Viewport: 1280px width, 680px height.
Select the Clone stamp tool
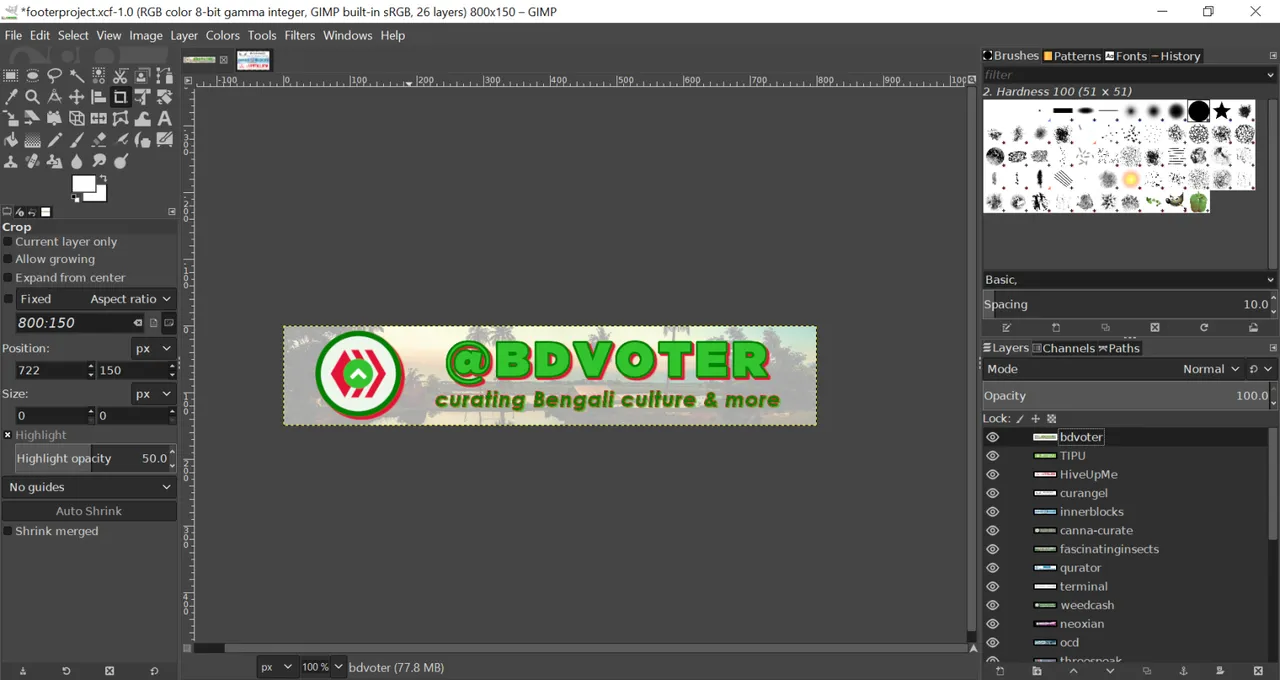click(x=10, y=162)
